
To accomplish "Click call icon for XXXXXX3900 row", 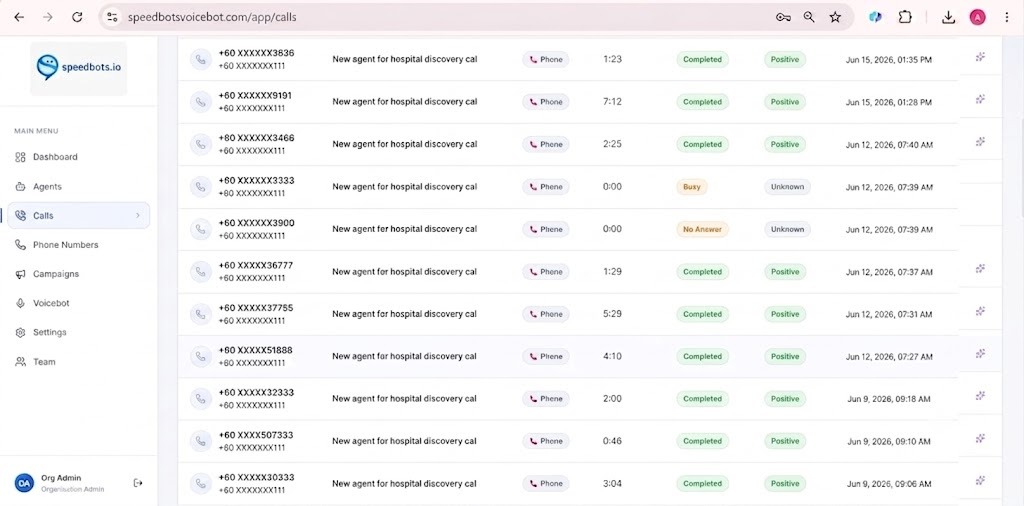I will pyautogui.click(x=200, y=229).
